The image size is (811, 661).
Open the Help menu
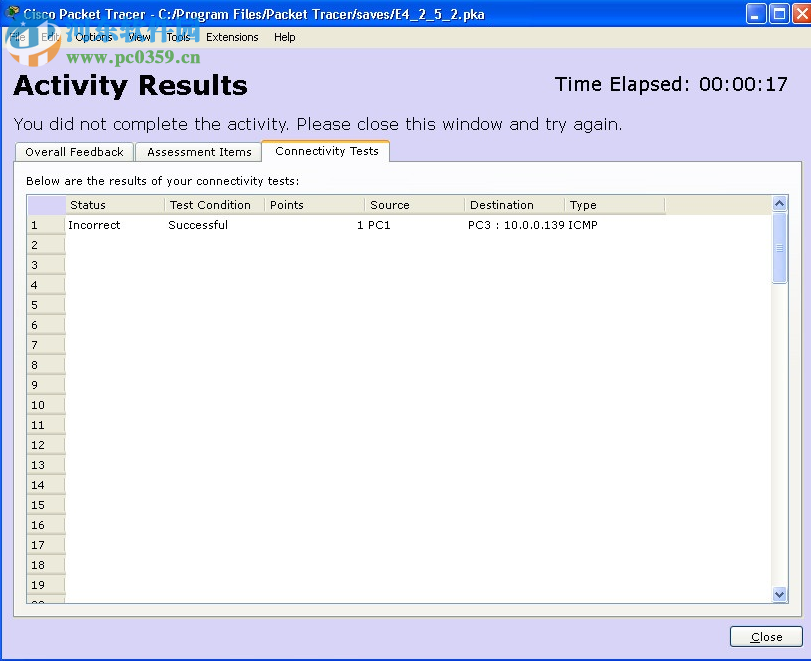[x=284, y=37]
